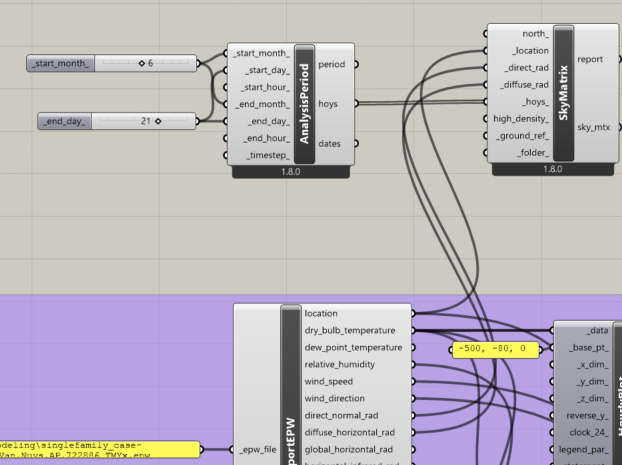
Task: Click the _ground_ref_ input of SkyMatrix
Action: [522, 136]
